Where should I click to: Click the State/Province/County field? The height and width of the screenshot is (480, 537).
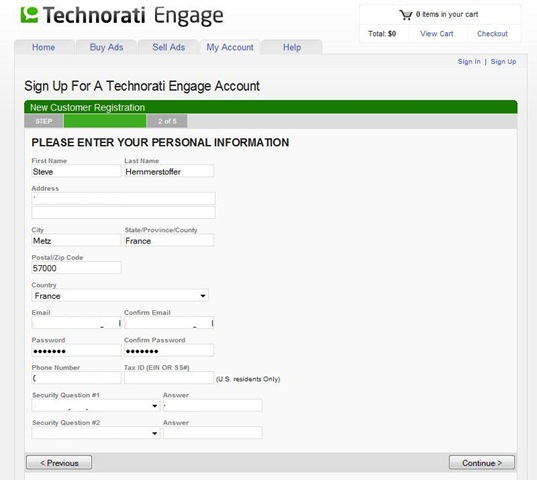pos(169,240)
